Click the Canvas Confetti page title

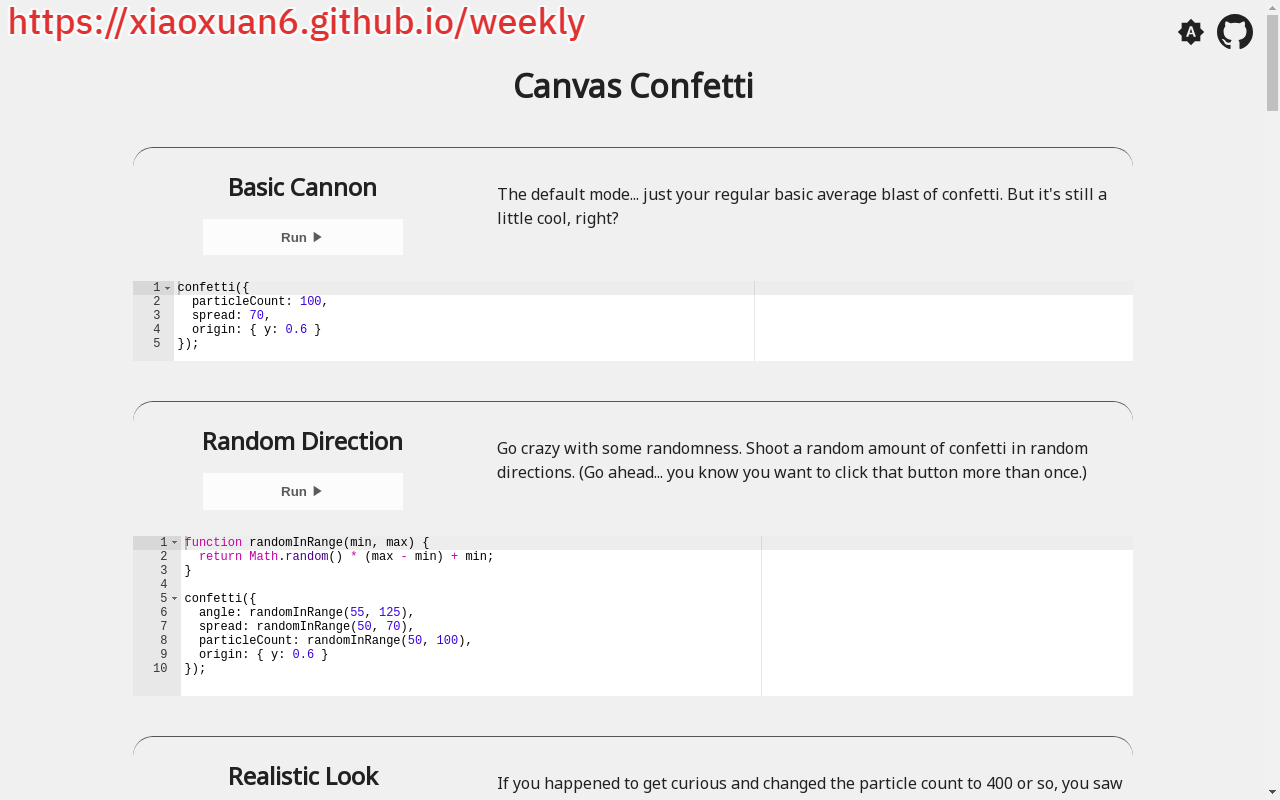(x=633, y=86)
